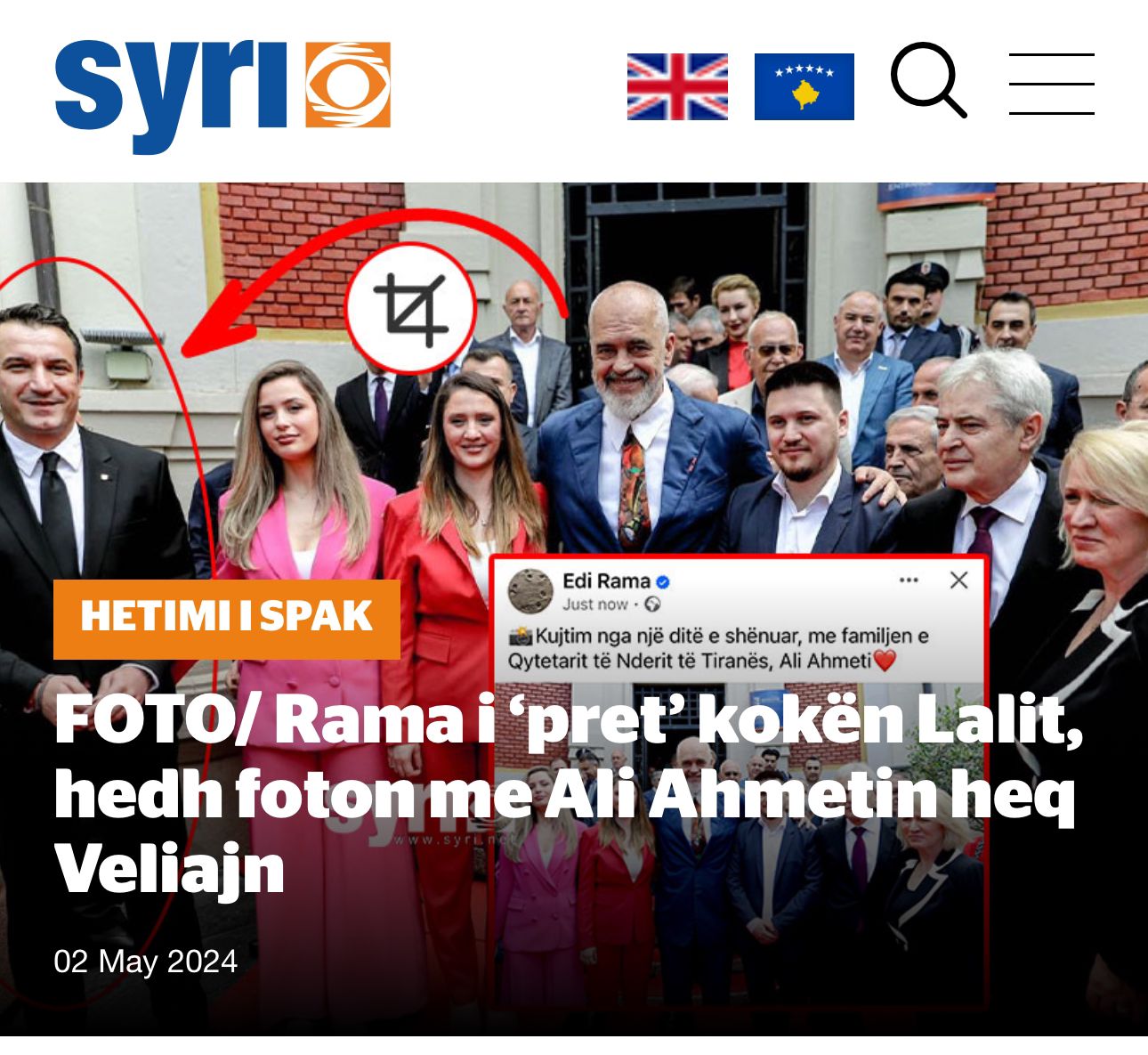The width and height of the screenshot is (1148, 1055).
Task: Click the 02 May 2024 date
Action: [x=146, y=962]
